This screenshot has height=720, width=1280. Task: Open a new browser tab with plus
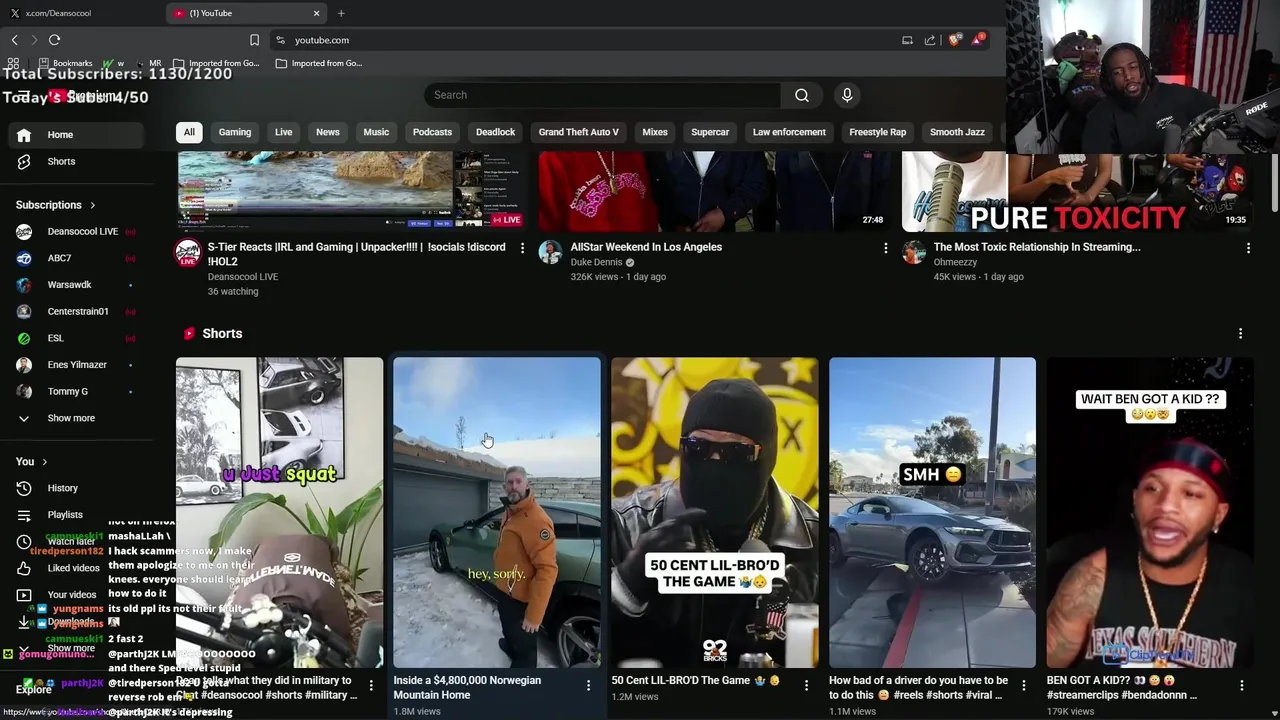pos(341,13)
